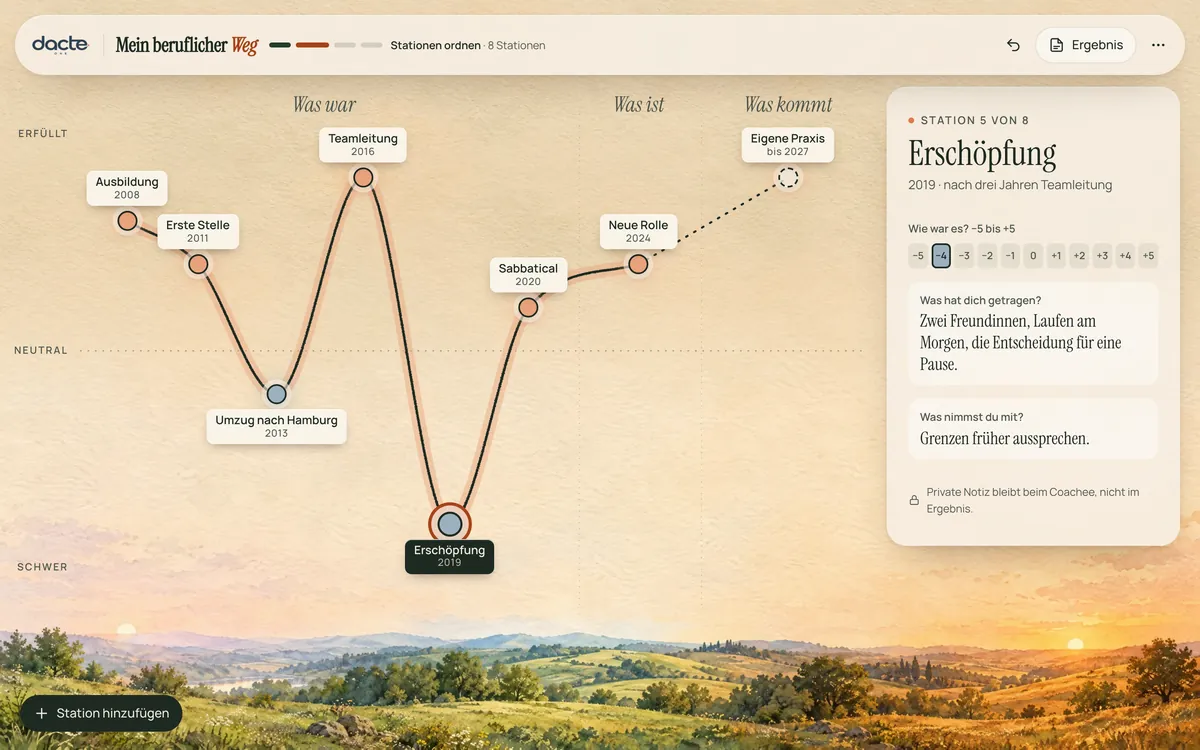Click Station hinzufügen button
The image size is (1200, 750).
(101, 713)
